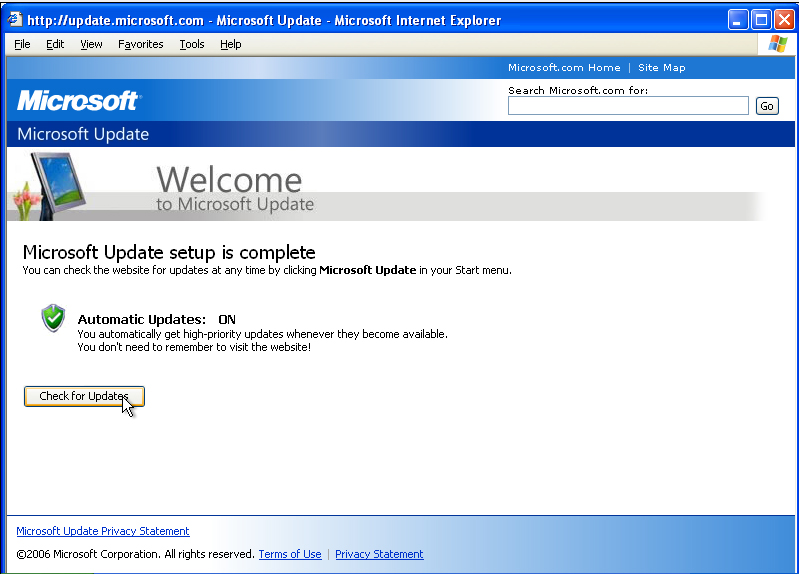799x574 pixels.
Task: Click the Search Microsoft.com input field
Action: [628, 106]
